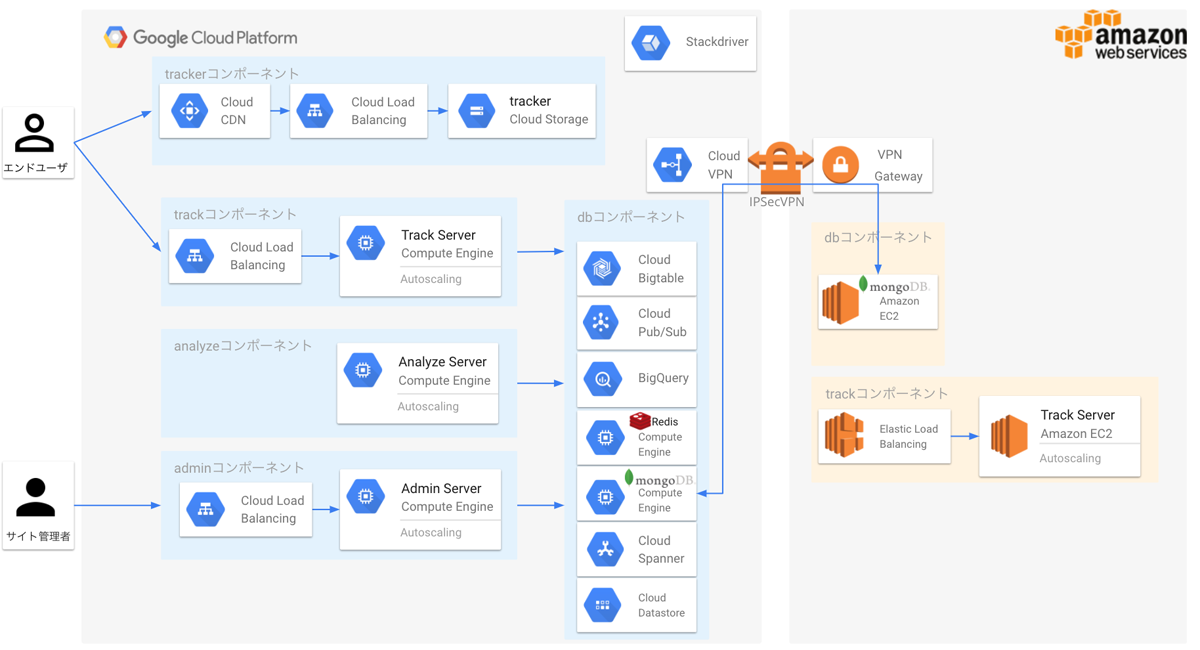Click the Stackdriver icon
Screen dimensions: 1200x650
[x=651, y=42]
